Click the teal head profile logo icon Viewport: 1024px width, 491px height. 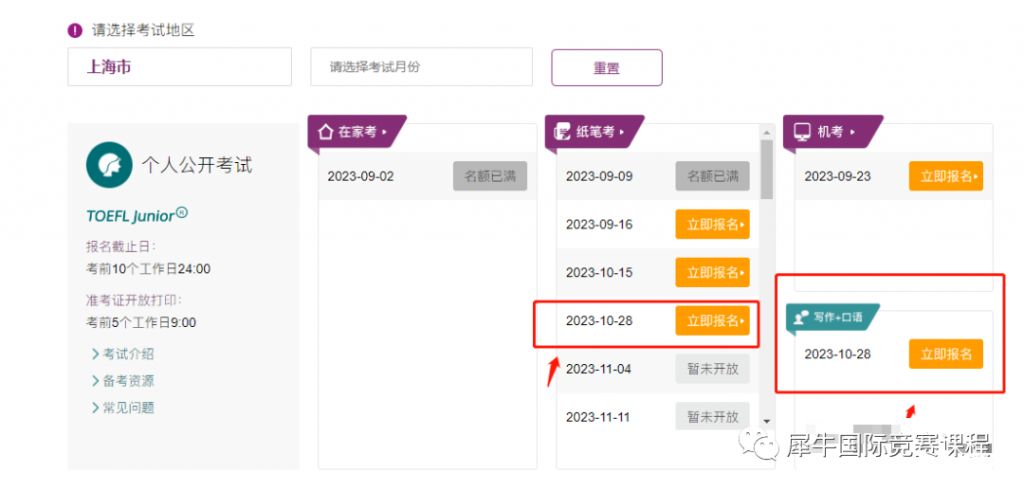(109, 165)
